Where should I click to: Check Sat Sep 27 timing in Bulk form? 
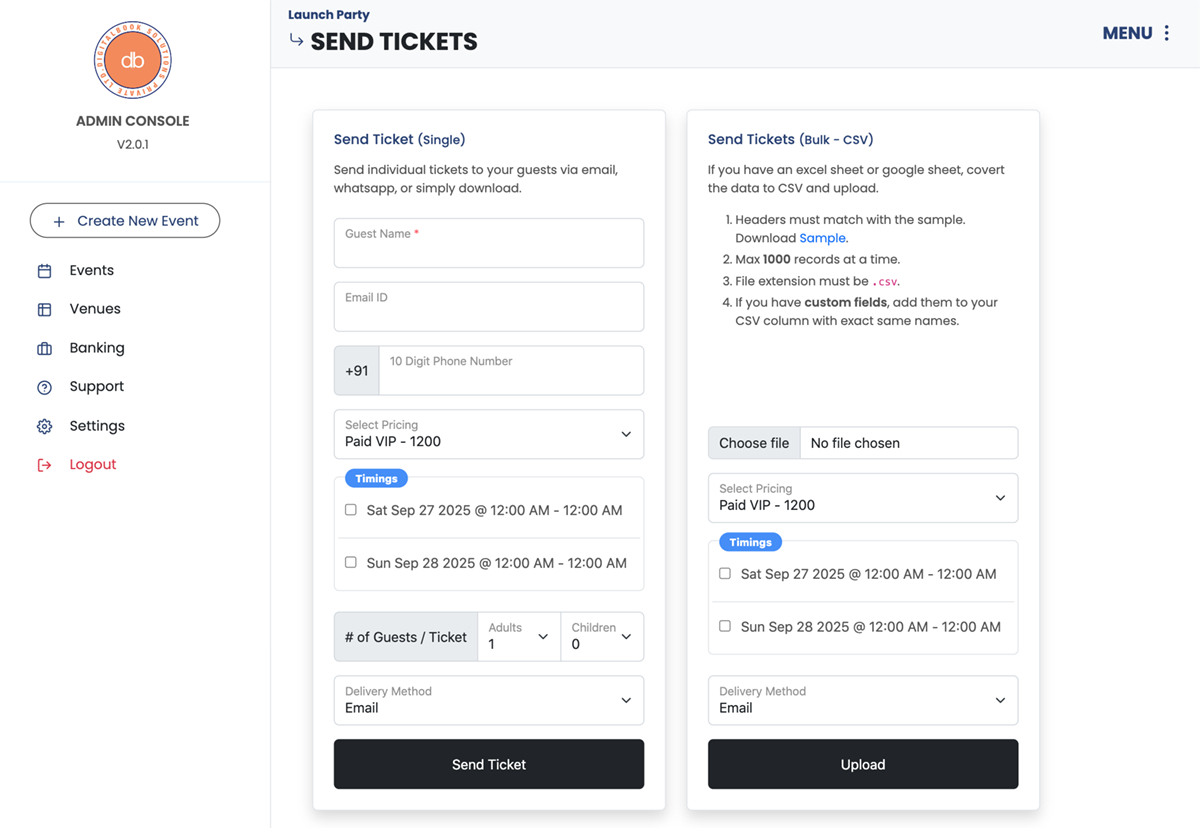coord(725,574)
